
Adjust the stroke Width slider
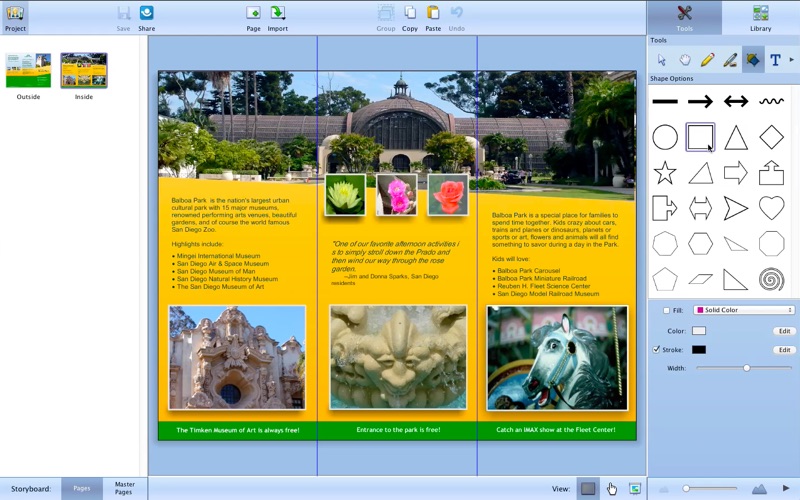746,368
